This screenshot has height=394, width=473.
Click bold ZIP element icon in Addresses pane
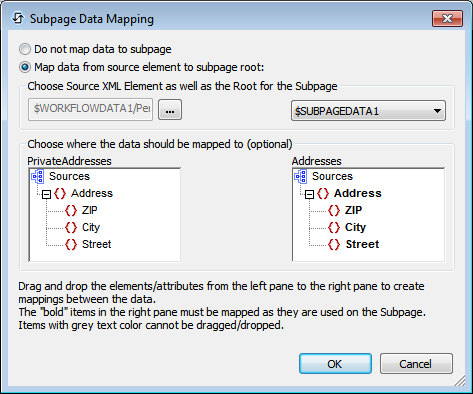coord(334,210)
